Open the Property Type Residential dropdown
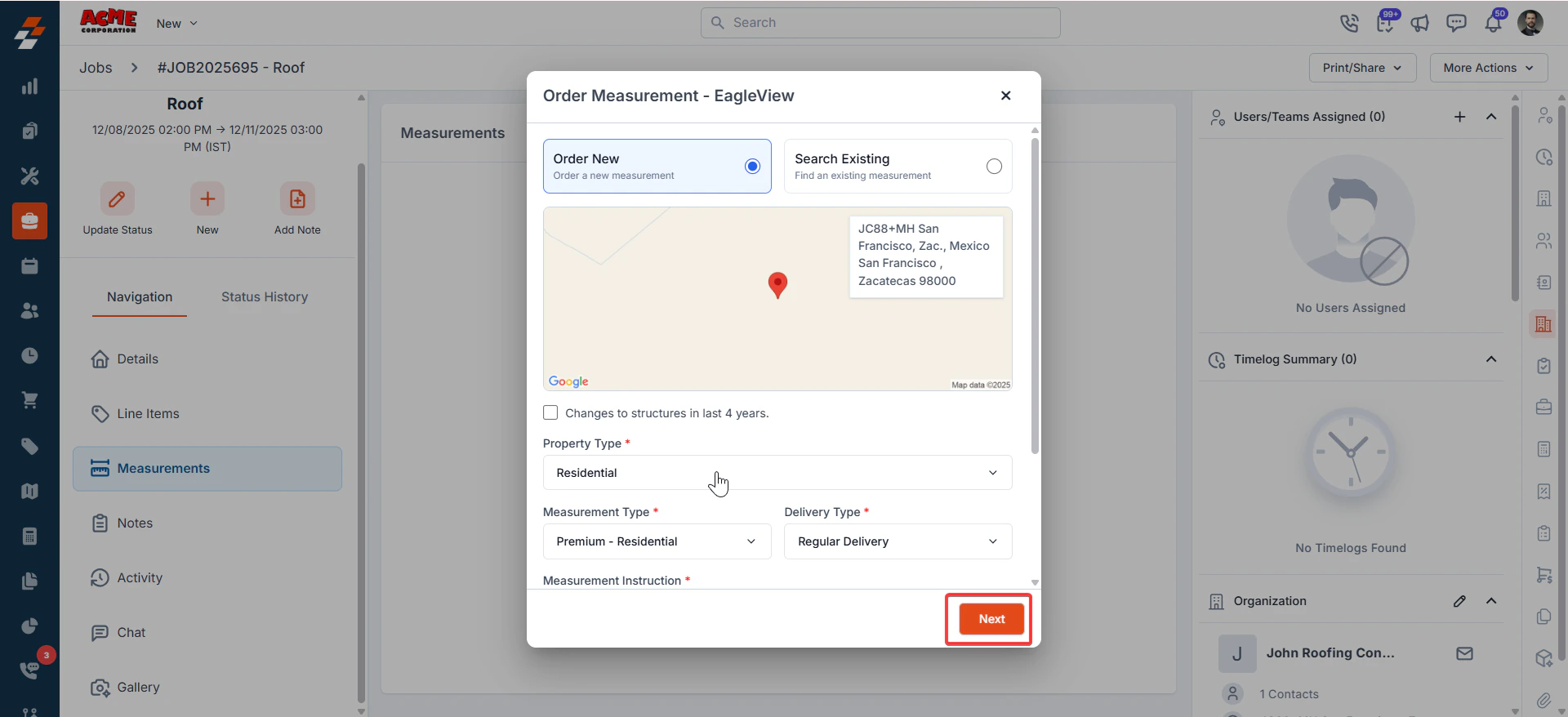Screen dimensions: 1568x717 [x=777, y=473]
